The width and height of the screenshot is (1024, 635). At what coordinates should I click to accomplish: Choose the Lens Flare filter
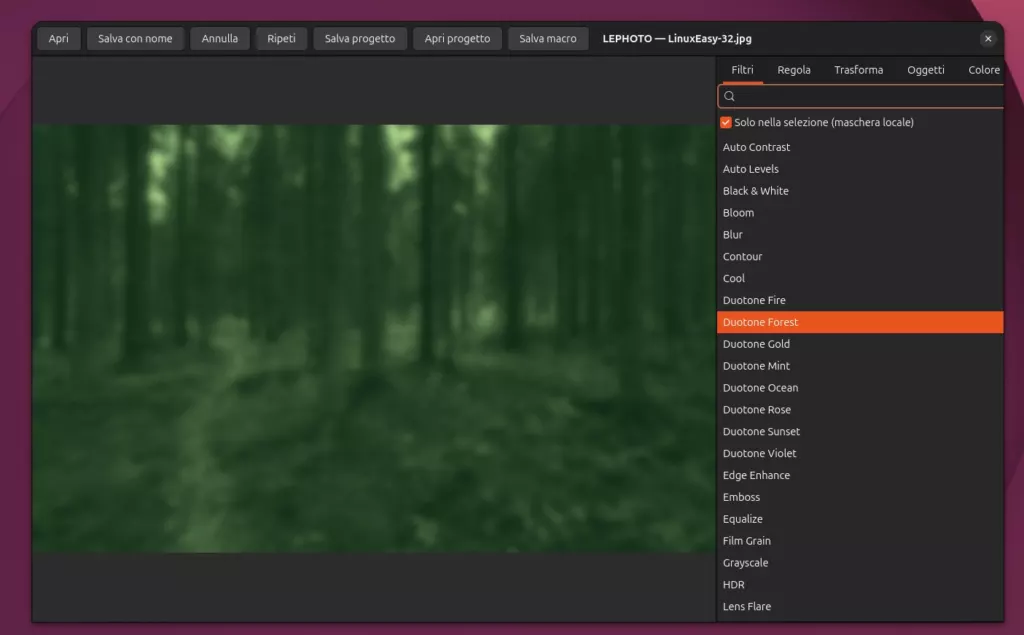click(x=860, y=607)
